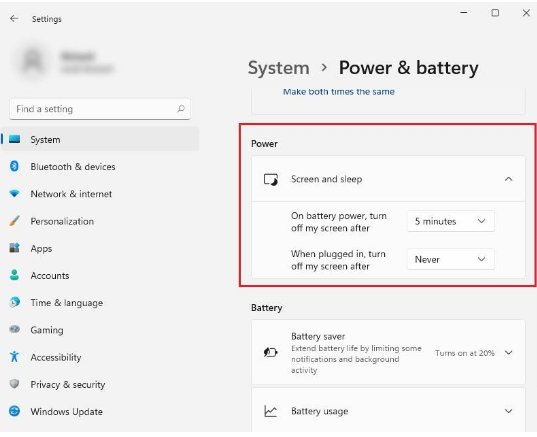537x437 pixels.
Task: Click the search magnifier icon
Action: pos(181,109)
